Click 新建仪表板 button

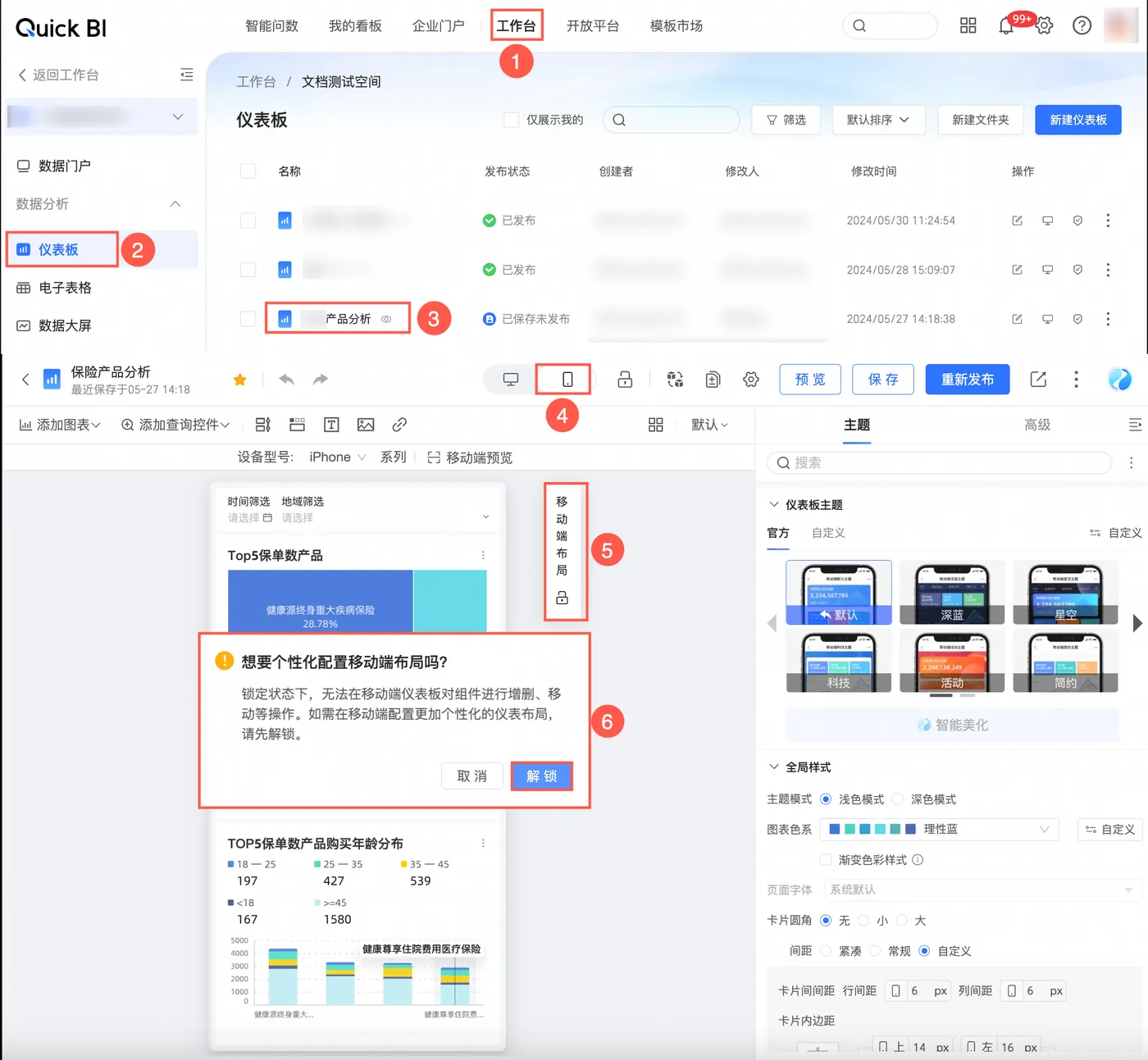[x=1078, y=120]
